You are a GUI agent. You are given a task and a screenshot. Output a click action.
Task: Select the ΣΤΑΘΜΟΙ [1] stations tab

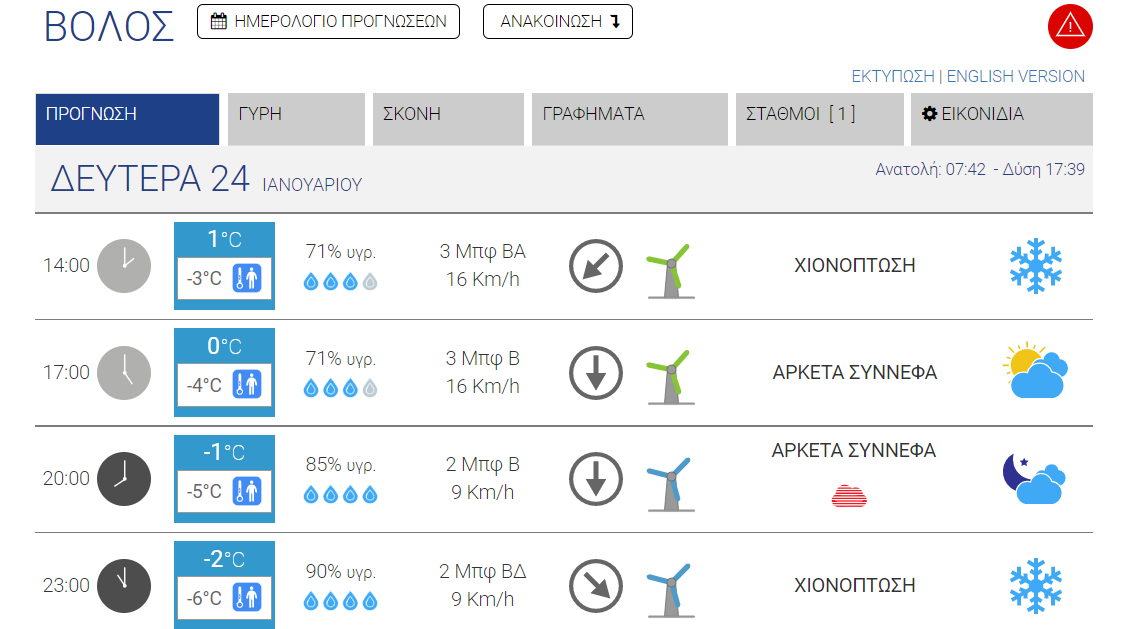pos(819,119)
